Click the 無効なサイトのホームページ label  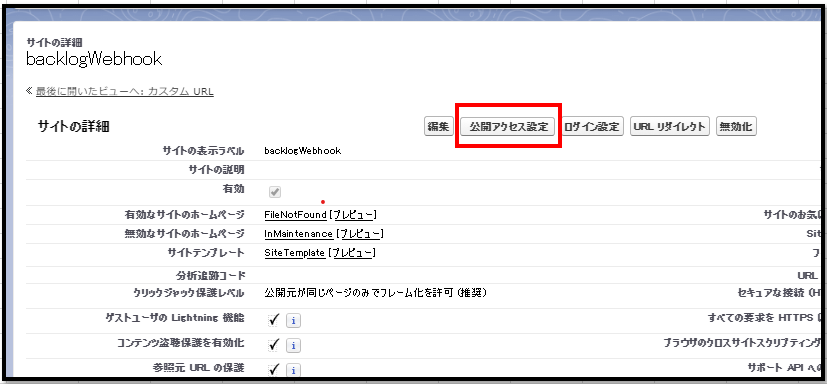[184, 233]
